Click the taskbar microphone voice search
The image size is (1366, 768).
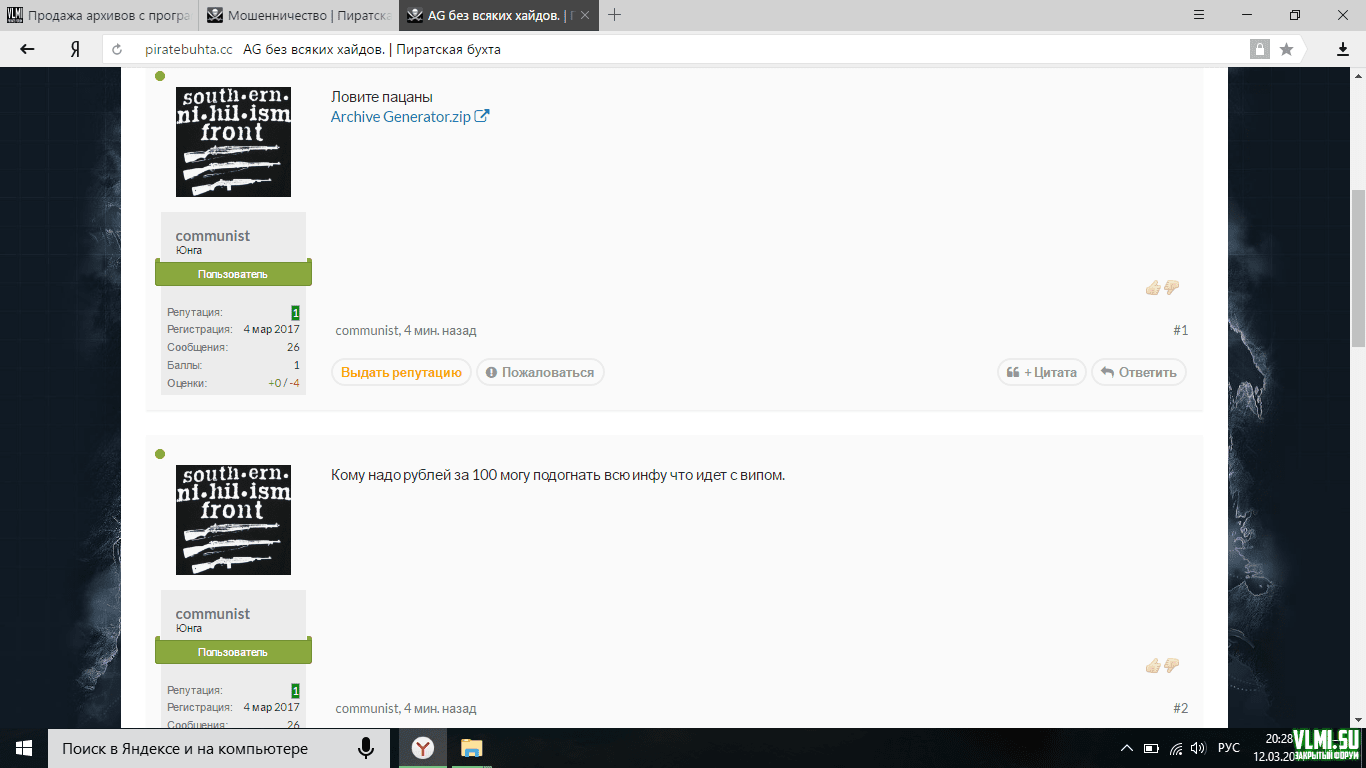(366, 748)
